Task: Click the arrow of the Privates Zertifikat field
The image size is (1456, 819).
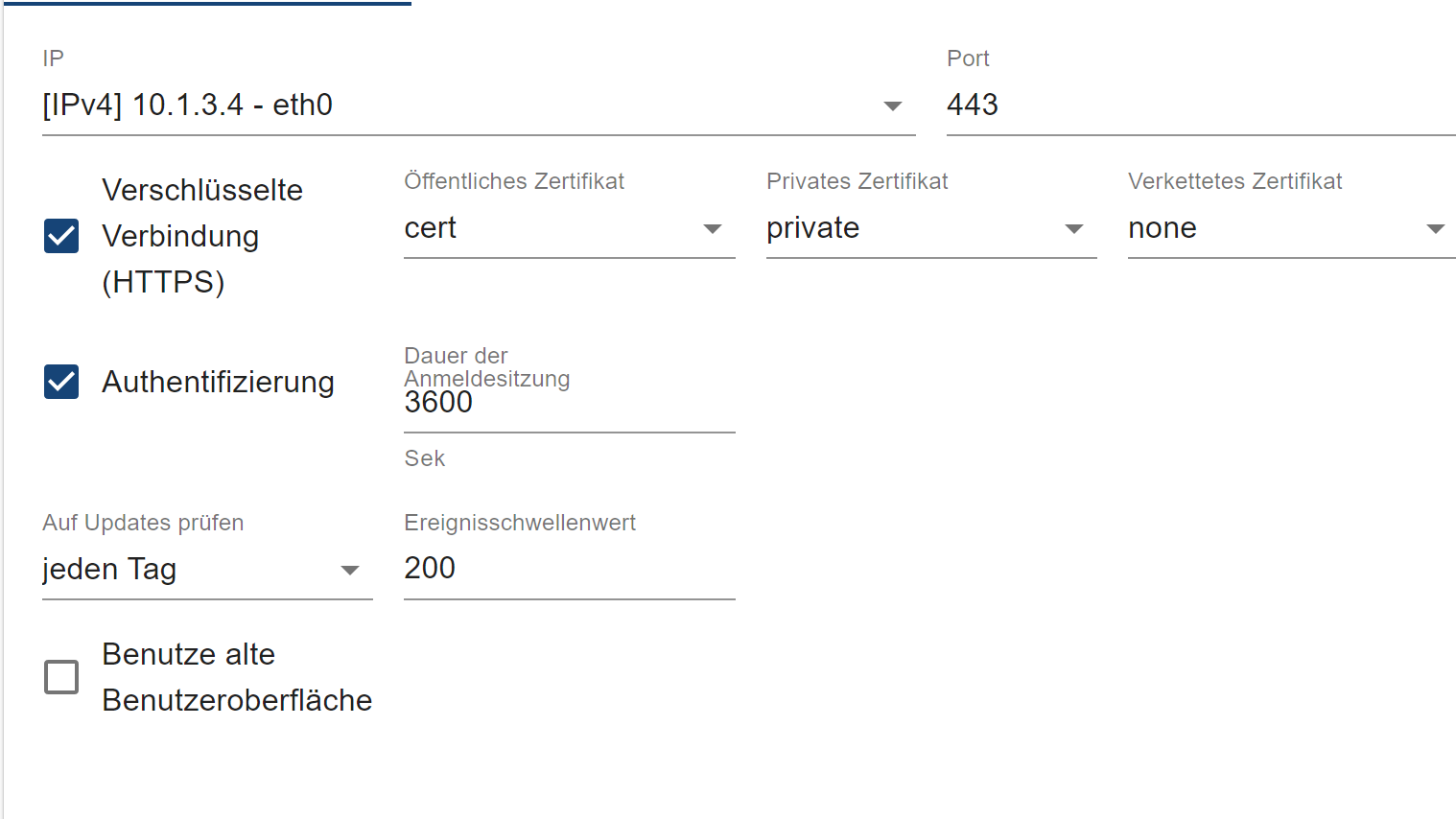Action: pyautogui.click(x=1074, y=228)
